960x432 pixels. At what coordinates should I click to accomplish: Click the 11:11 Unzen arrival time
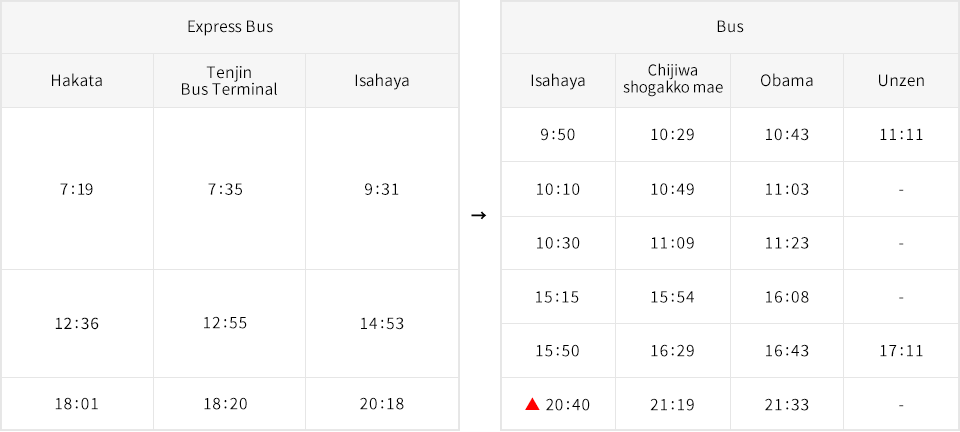pyautogui.click(x=902, y=135)
